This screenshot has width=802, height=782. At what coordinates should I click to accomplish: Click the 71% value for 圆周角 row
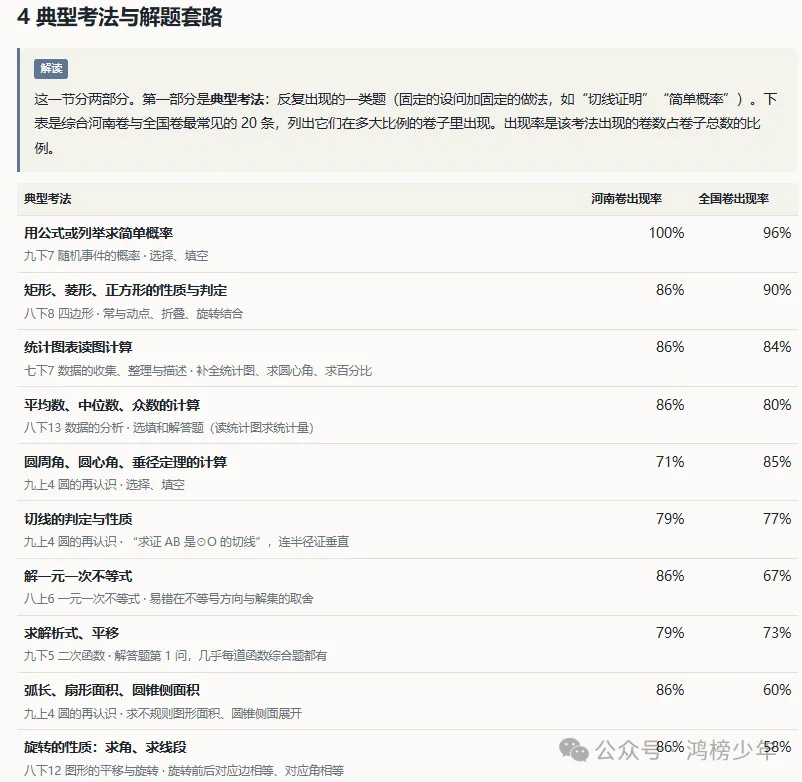(670, 462)
